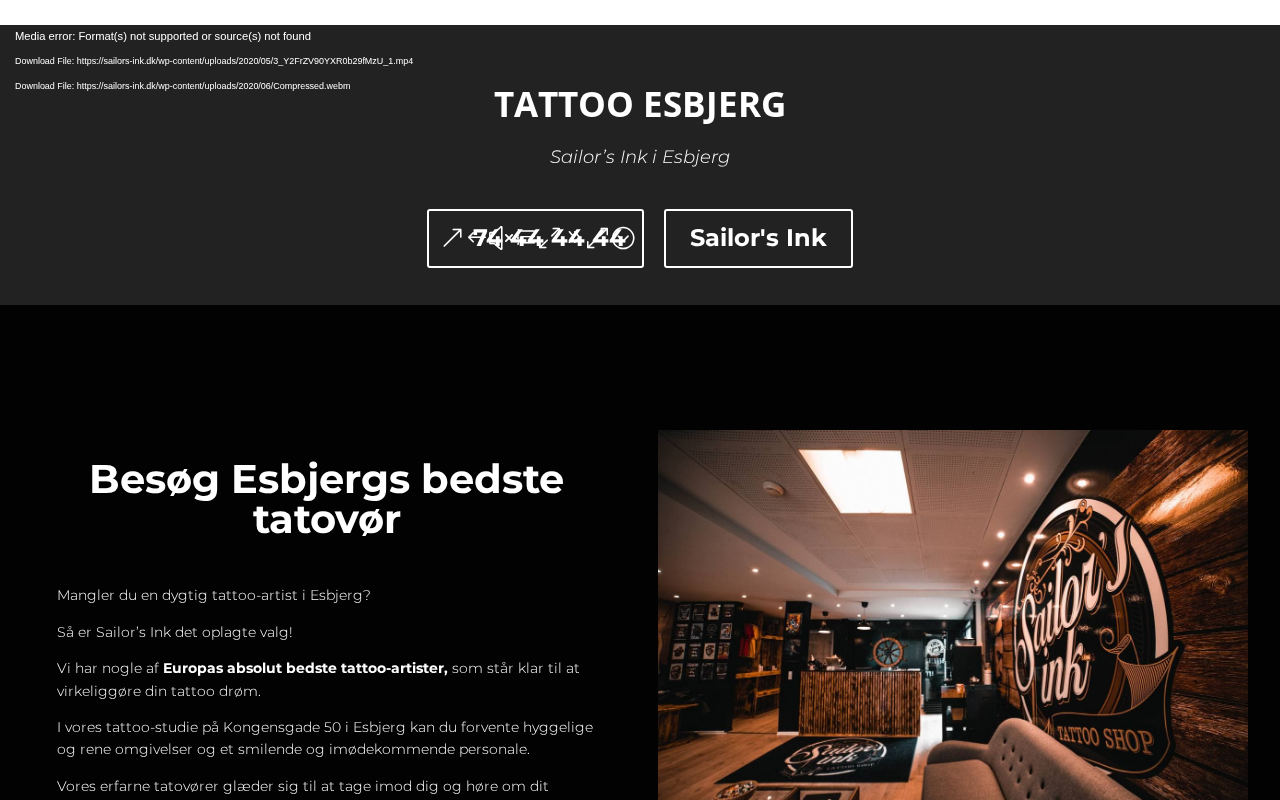Click the paragraph mentioning Kongensgade 50
This screenshot has width=1280, height=800.
pos(327,738)
